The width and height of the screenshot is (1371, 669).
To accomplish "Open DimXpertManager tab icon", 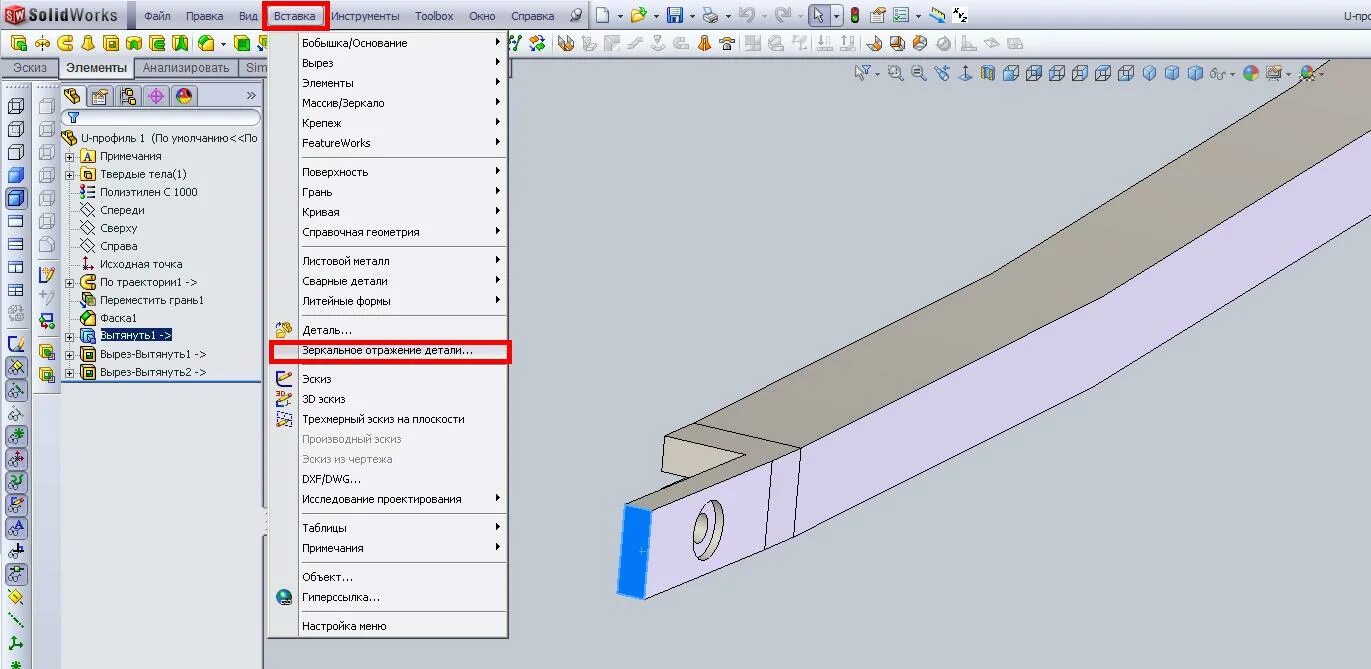I will tap(155, 96).
